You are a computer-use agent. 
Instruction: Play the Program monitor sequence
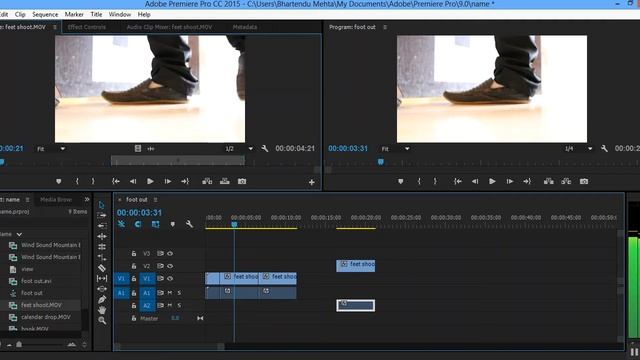pos(492,181)
